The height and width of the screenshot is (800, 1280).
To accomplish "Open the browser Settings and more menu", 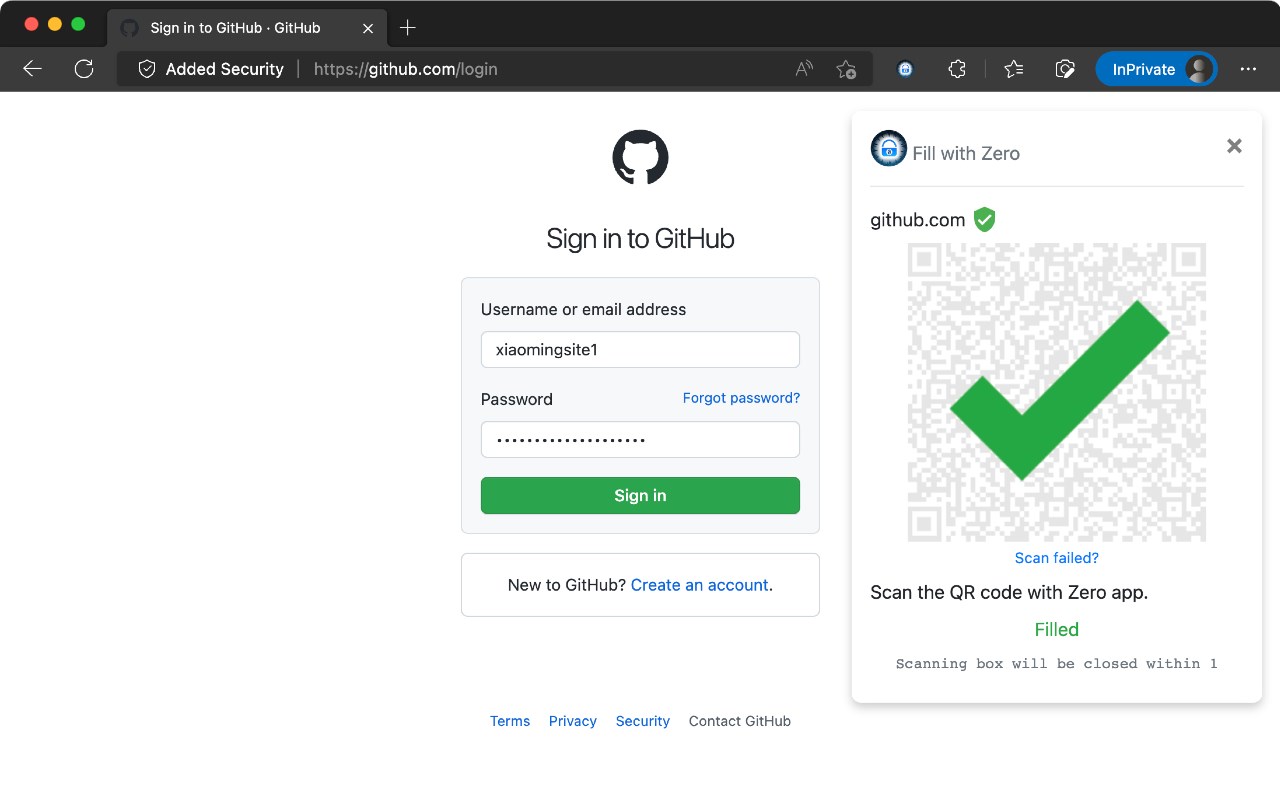I will 1248,69.
